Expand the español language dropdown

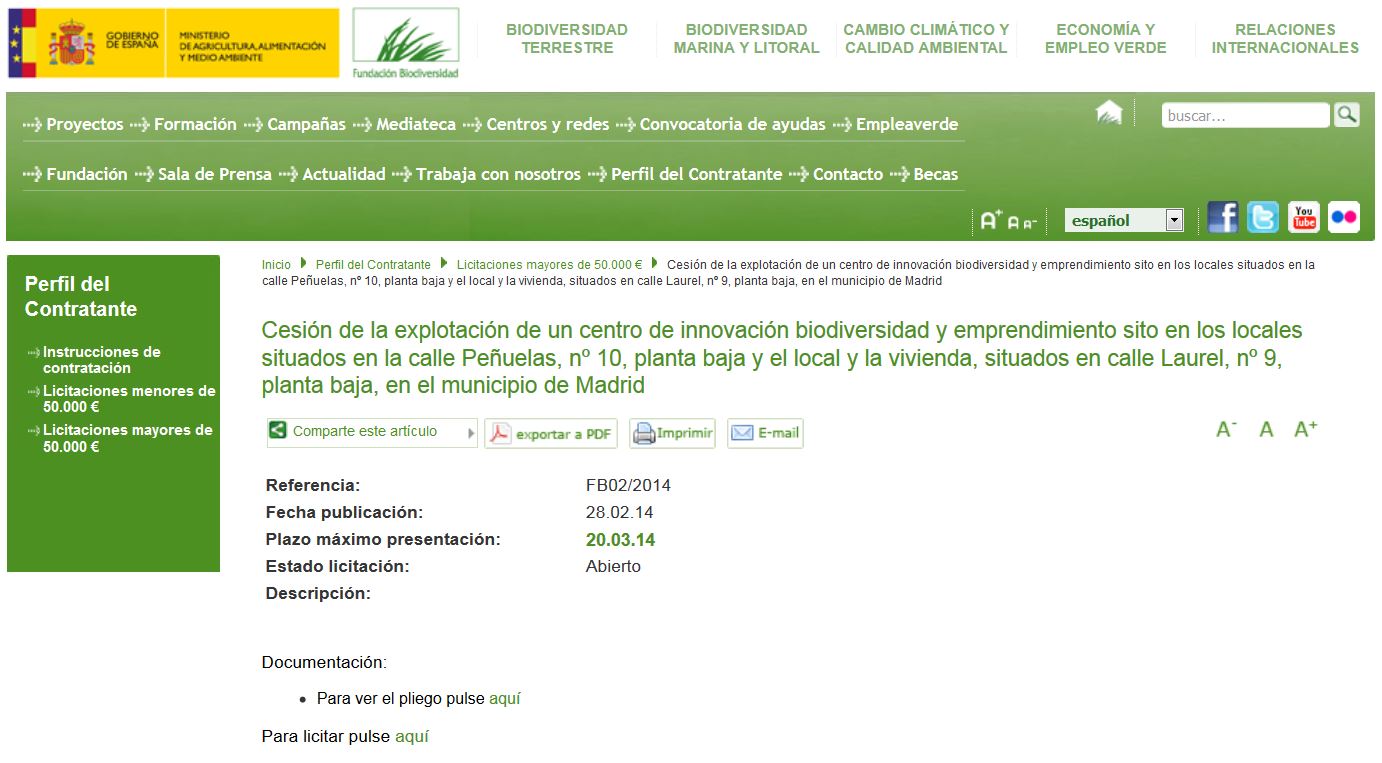(x=1174, y=221)
